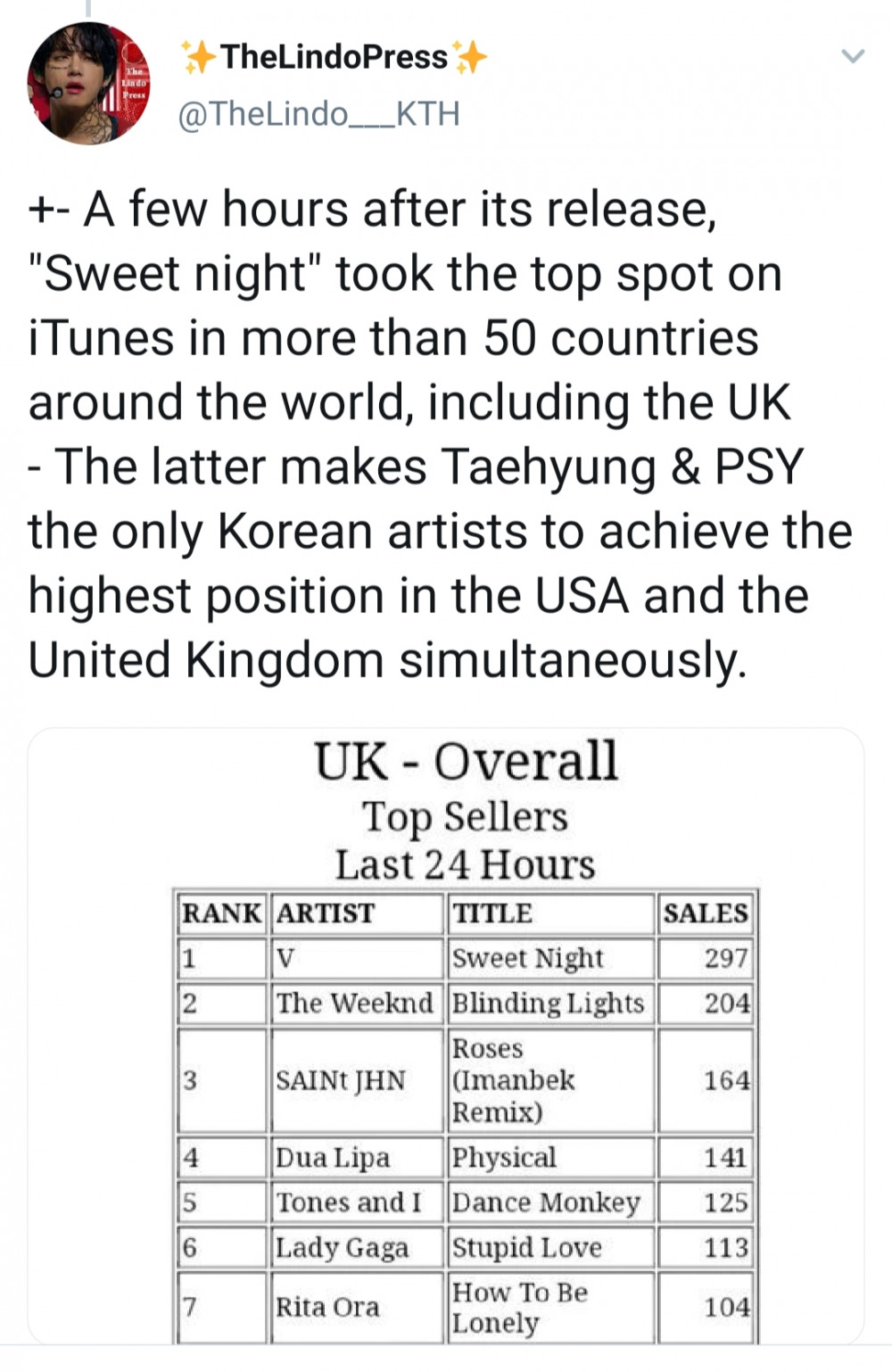Click the SALES column header
The image size is (892, 1372).
pyautogui.click(x=706, y=913)
